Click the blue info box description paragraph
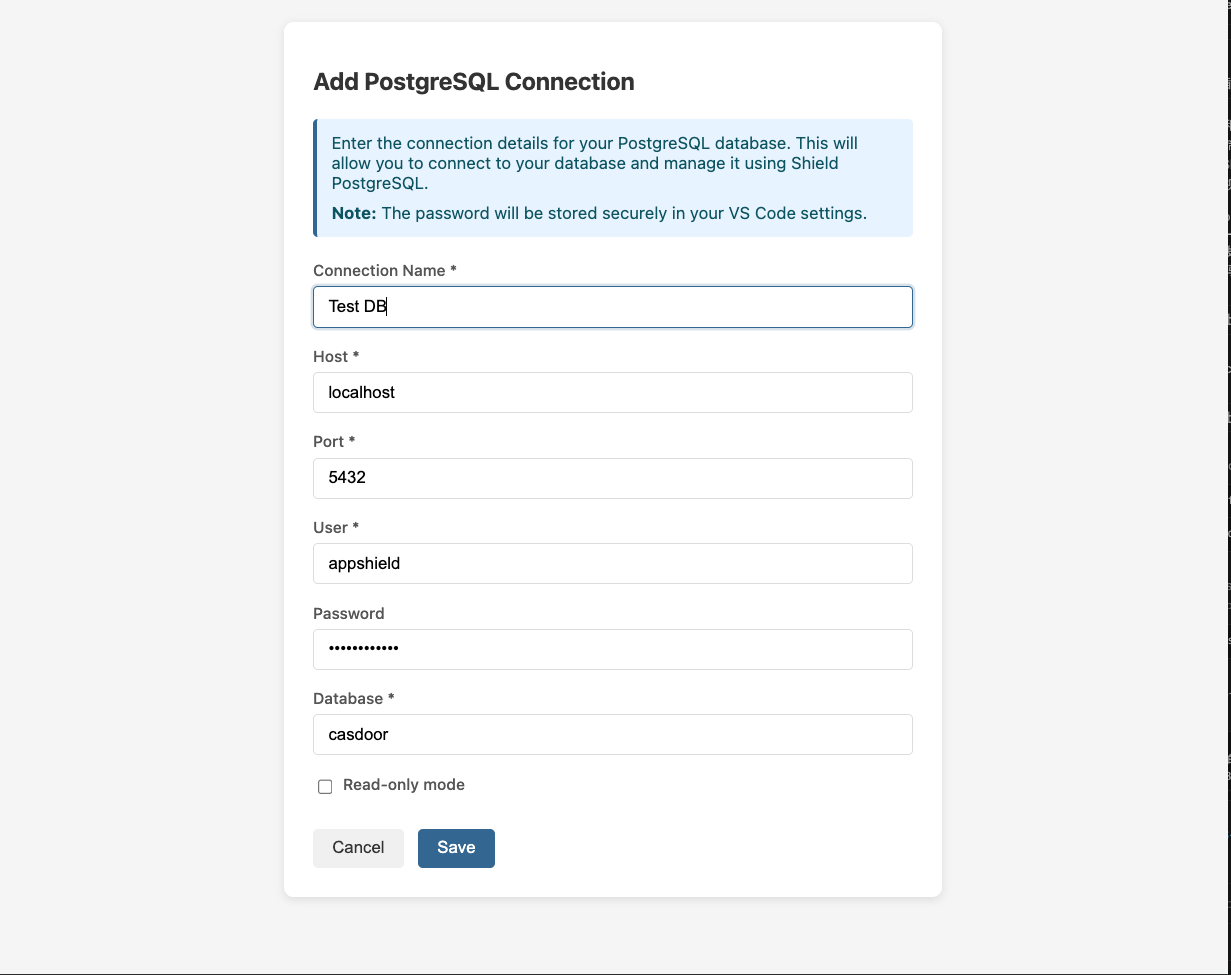Screen dimensions: 1231x975 (x=594, y=163)
